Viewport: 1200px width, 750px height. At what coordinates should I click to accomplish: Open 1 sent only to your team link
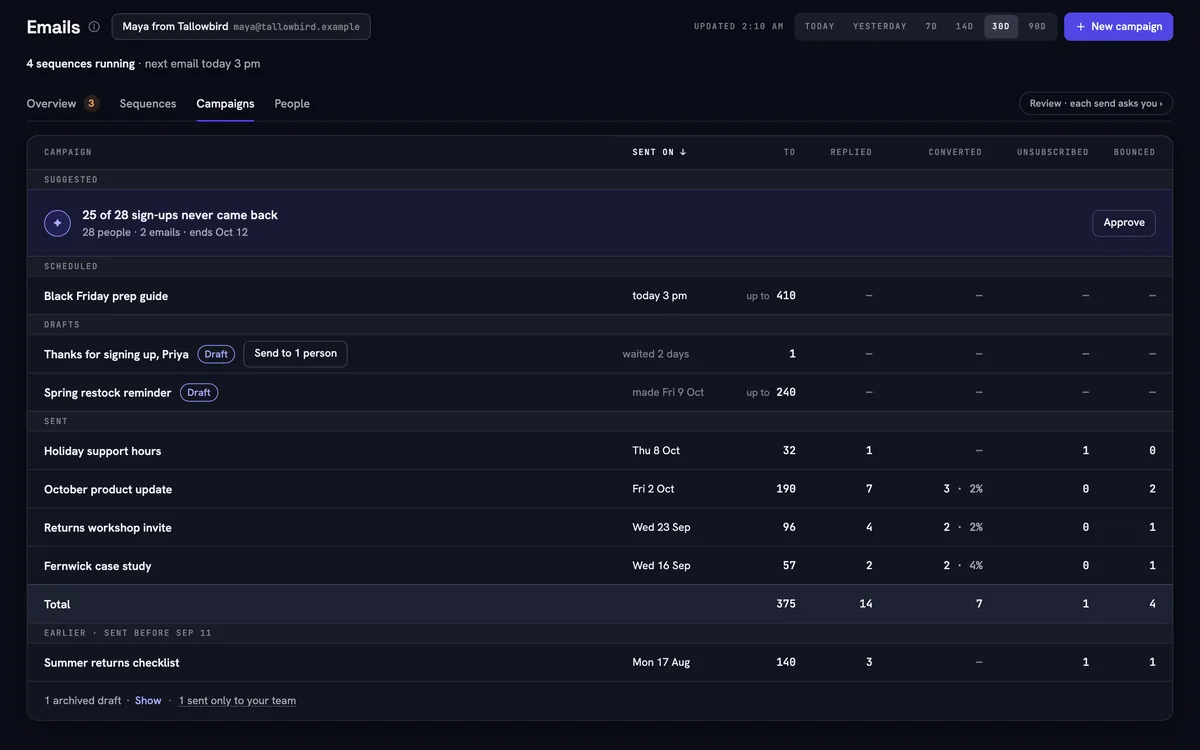[237, 701]
